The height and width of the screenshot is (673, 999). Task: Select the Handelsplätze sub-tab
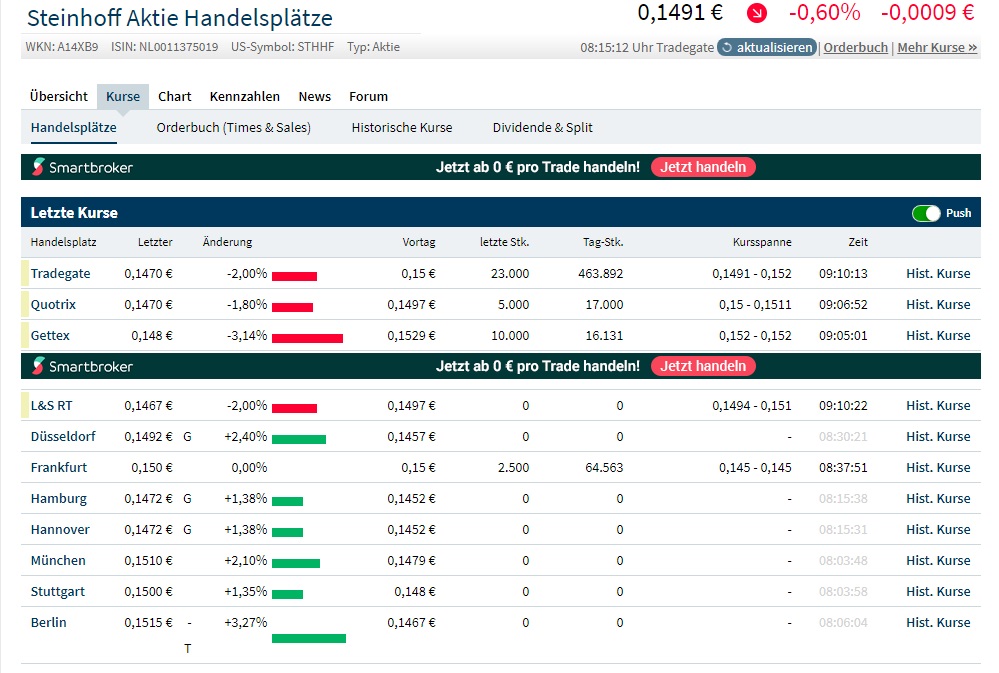click(74, 127)
